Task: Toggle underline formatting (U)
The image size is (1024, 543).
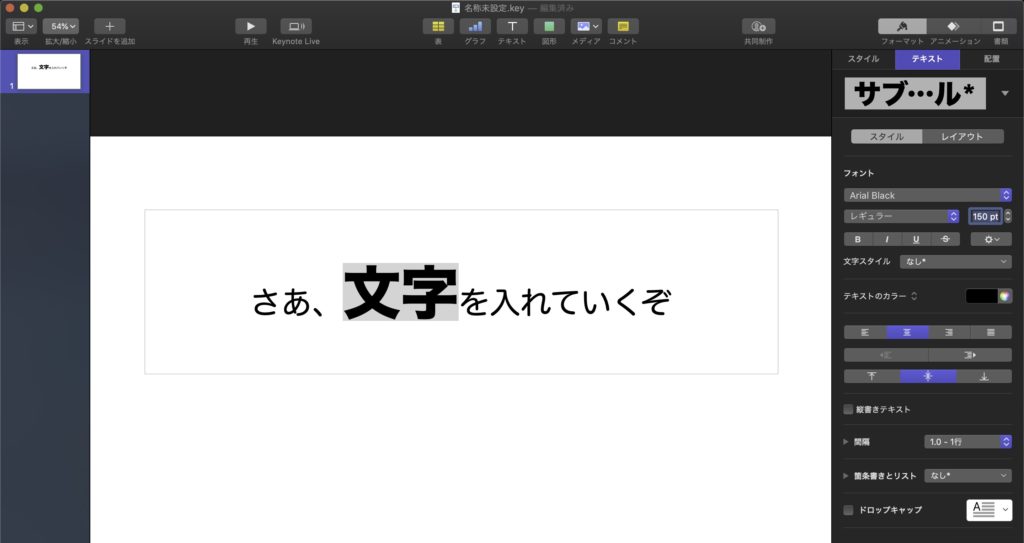Action: click(916, 239)
